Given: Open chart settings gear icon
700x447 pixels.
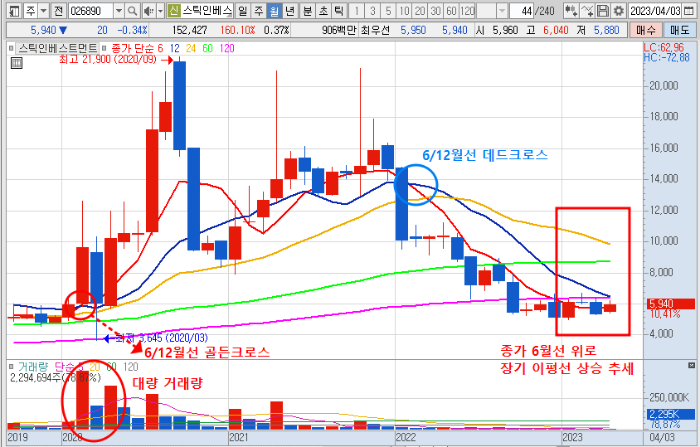Looking at the screenshot, I should tap(618, 11).
